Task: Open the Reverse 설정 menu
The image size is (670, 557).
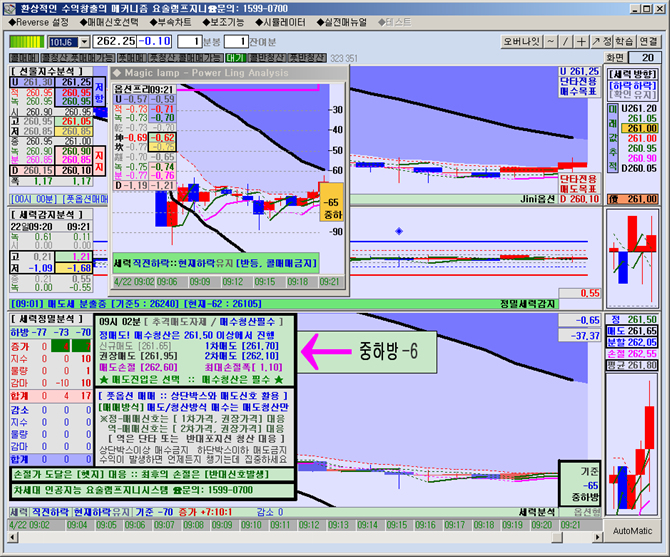Action: 38,22
